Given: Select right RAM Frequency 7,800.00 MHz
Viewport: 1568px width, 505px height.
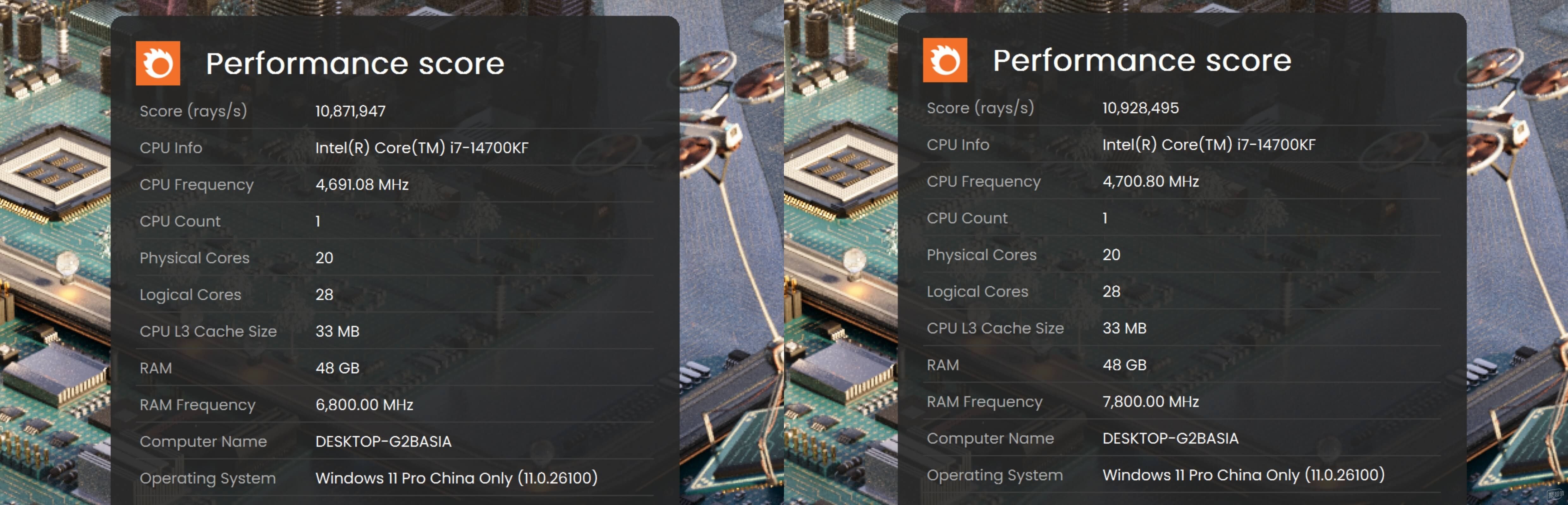Looking at the screenshot, I should point(1150,402).
